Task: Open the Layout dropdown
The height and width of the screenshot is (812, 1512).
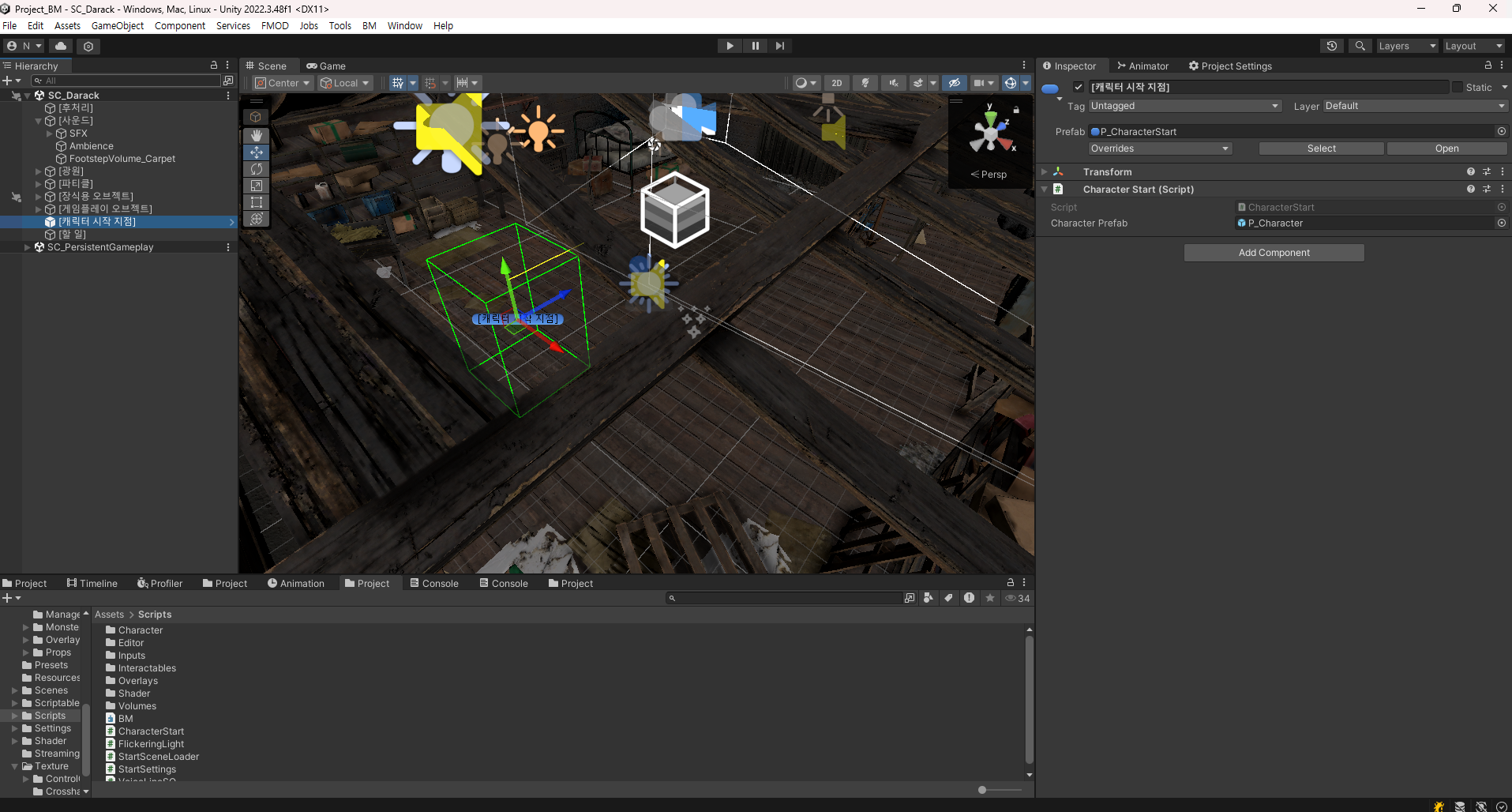Action: (1473, 46)
